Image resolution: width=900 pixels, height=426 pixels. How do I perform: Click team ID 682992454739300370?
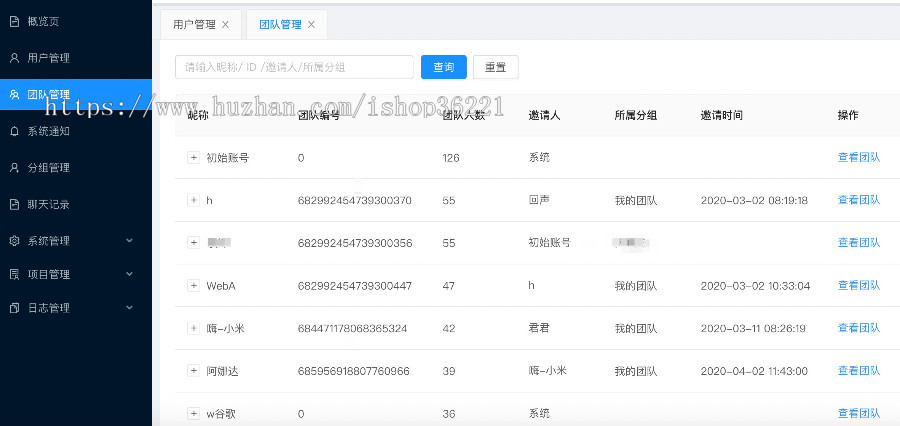point(355,200)
